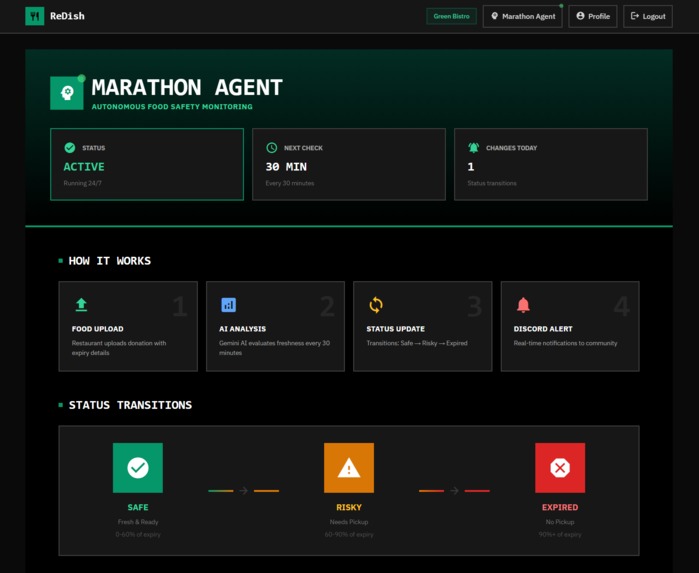The image size is (699, 573).
Task: Click the ReDish brand name
Action: pos(67,16)
